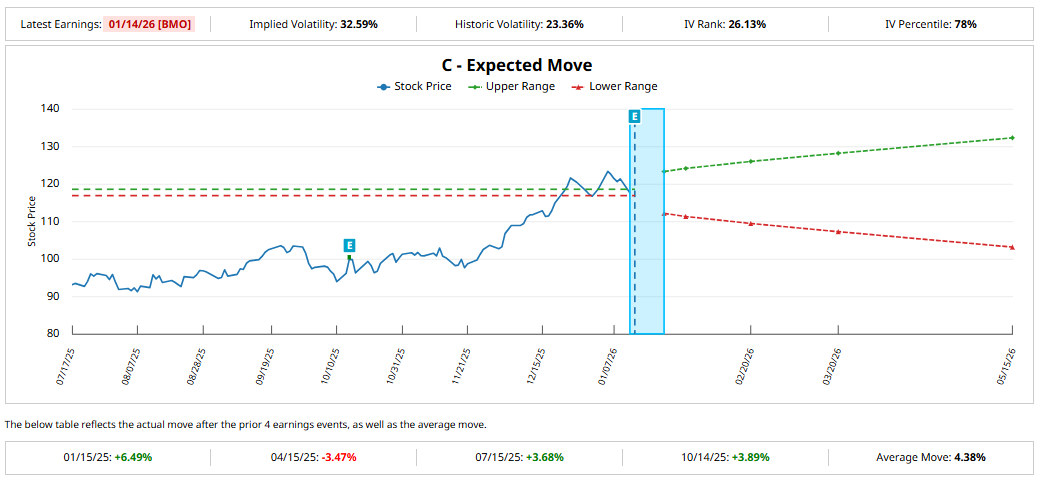Image resolution: width=1042 pixels, height=480 pixels.
Task: Click the light blue earnings window band
Action: (647, 221)
